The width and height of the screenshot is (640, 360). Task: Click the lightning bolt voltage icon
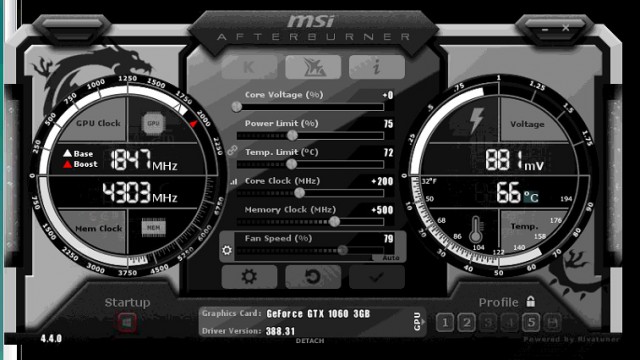(x=476, y=121)
